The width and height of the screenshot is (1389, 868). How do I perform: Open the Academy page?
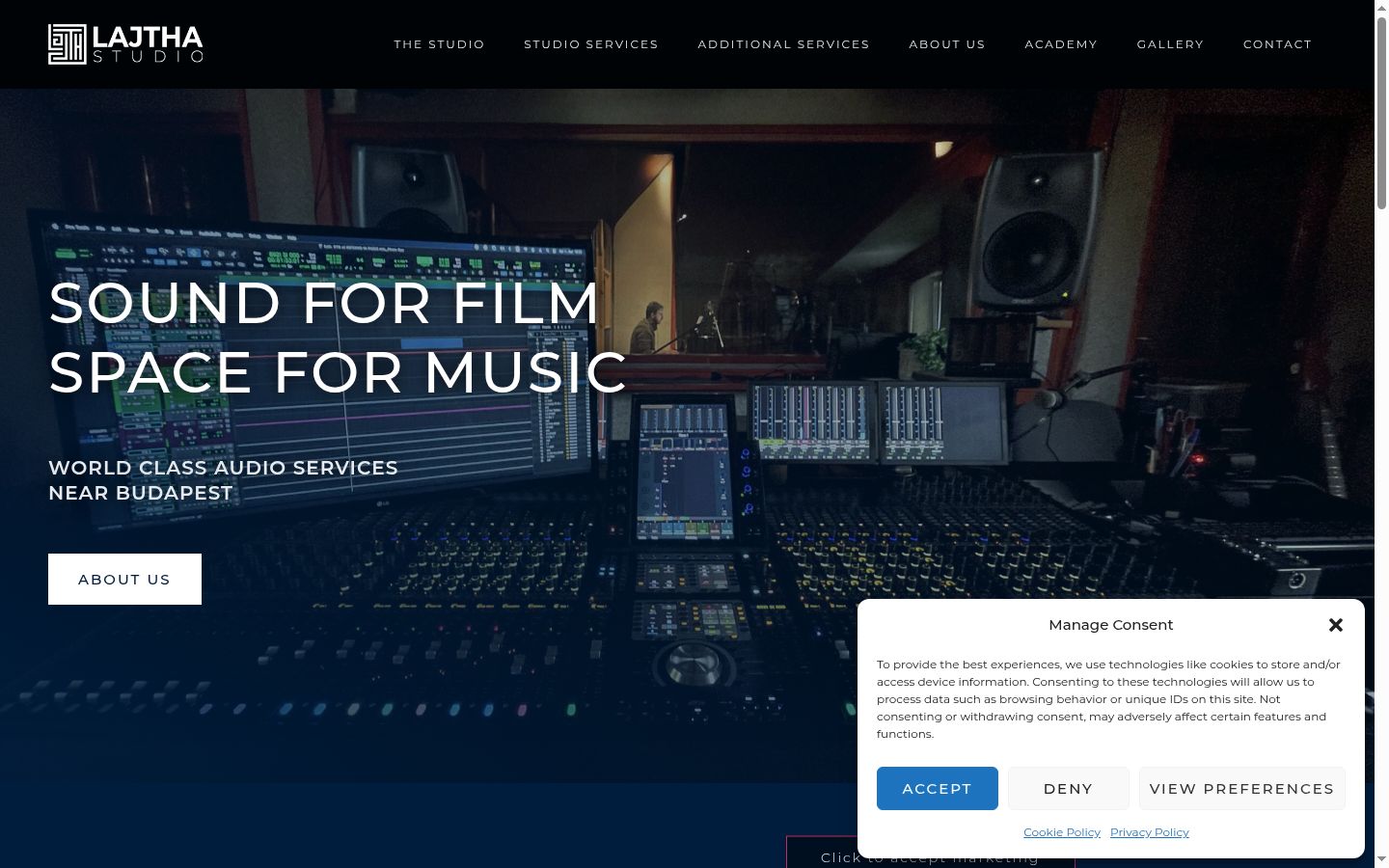(1061, 44)
